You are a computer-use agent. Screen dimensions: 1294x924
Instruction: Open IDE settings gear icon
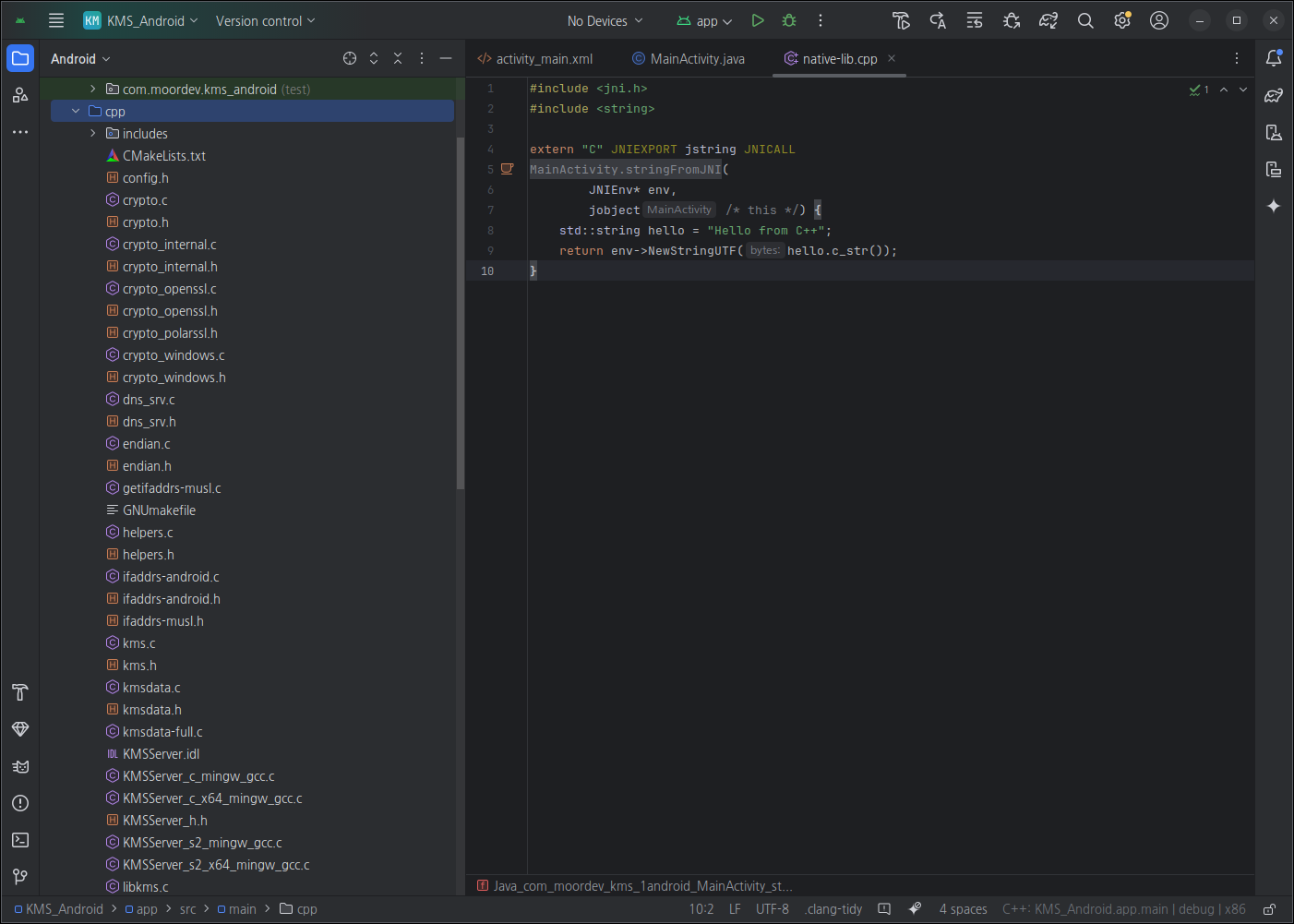1122,20
